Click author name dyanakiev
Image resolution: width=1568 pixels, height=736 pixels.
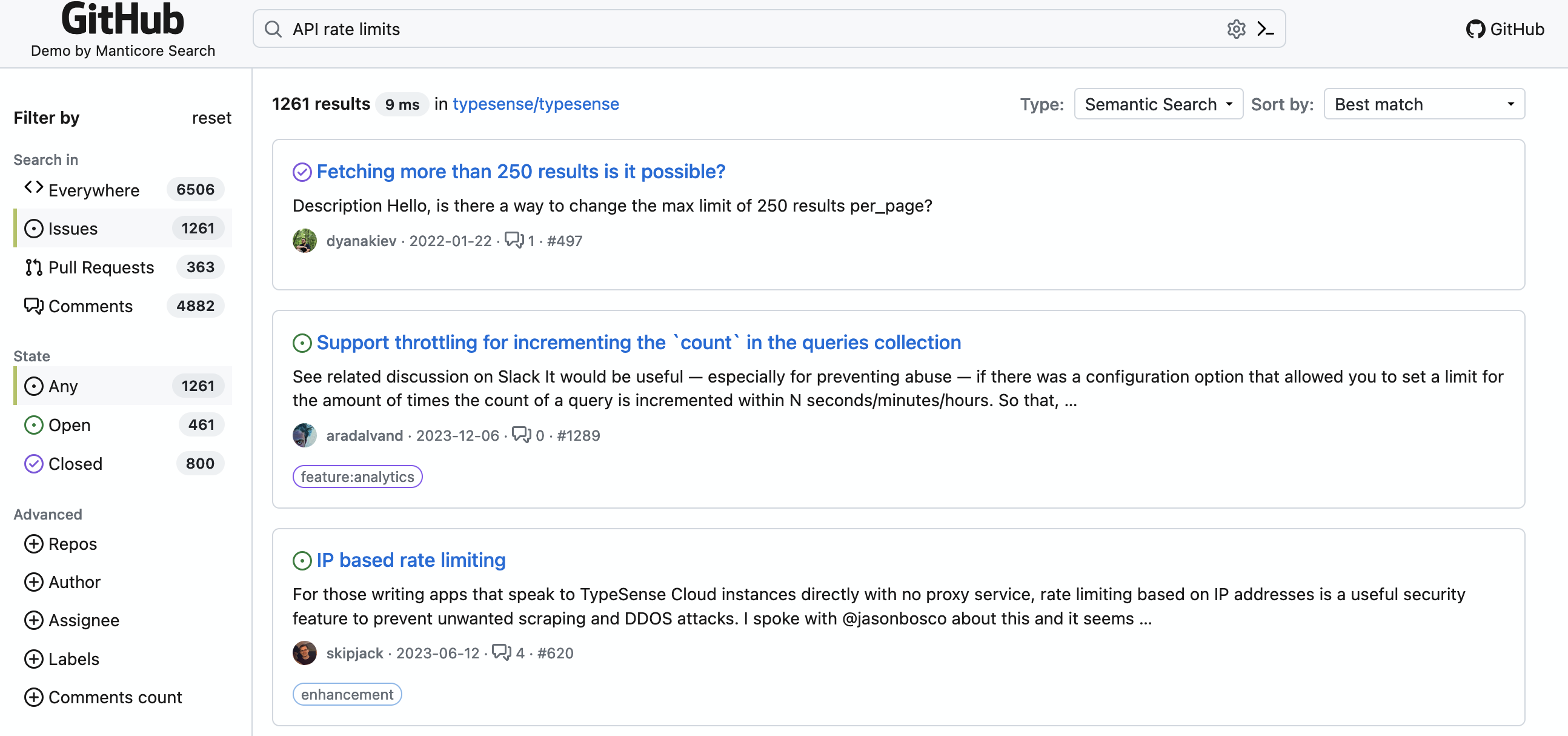361,241
